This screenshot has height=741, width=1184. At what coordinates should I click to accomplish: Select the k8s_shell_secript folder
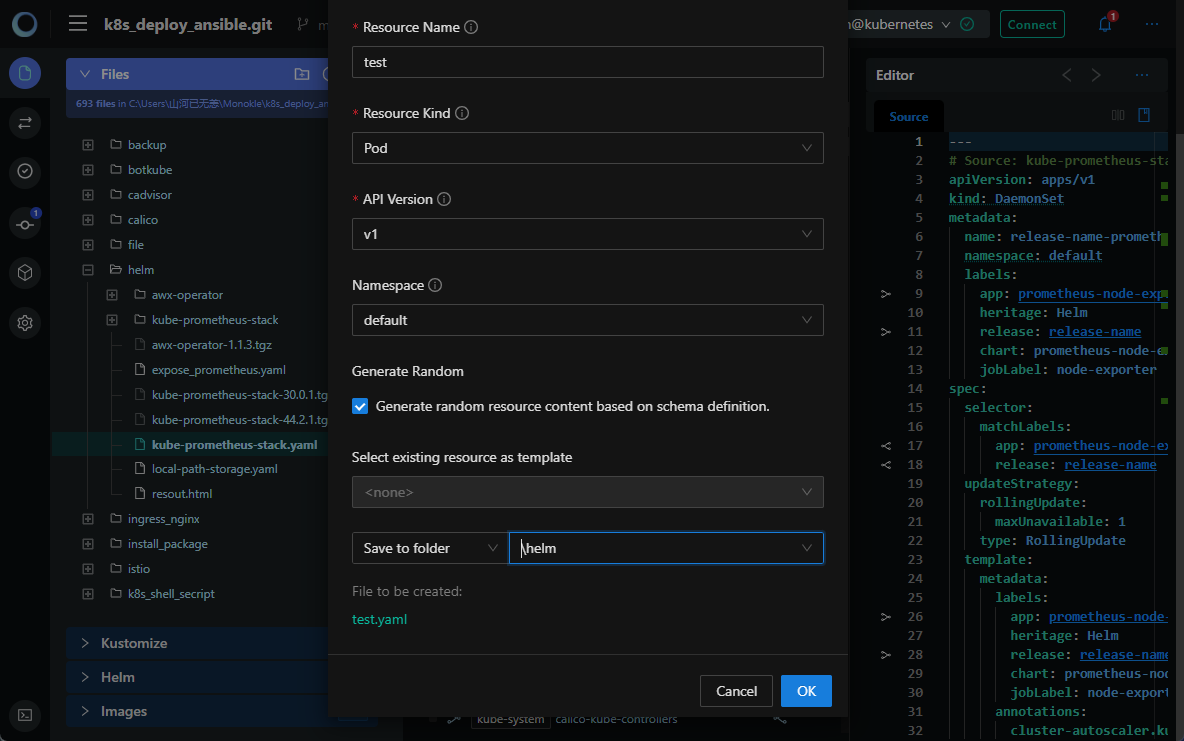pos(171,594)
